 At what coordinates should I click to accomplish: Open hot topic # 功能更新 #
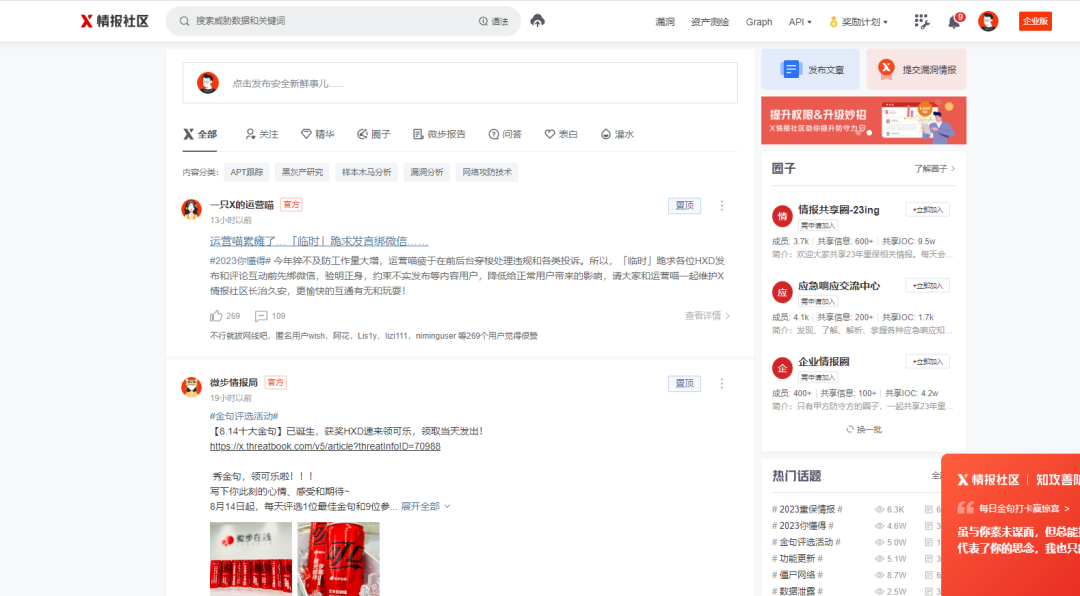[x=798, y=559]
